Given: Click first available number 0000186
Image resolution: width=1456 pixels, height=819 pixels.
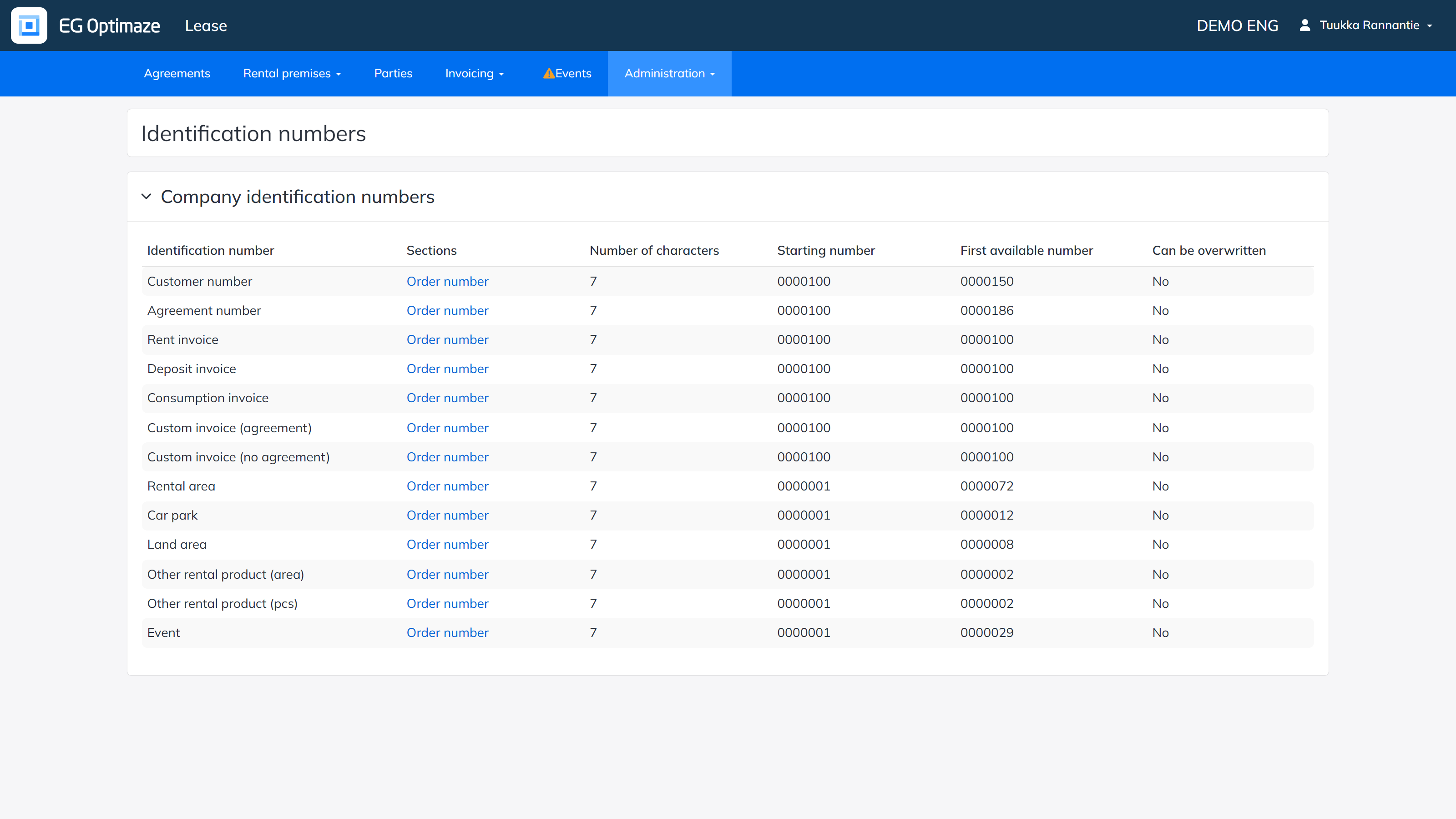Looking at the screenshot, I should 987,311.
